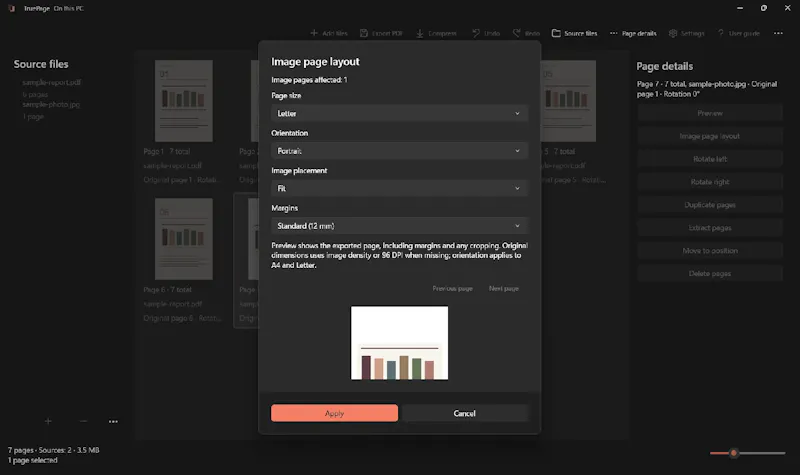Click the 'Image pages affected: 1' text
The width and height of the screenshot is (800, 475).
point(309,80)
